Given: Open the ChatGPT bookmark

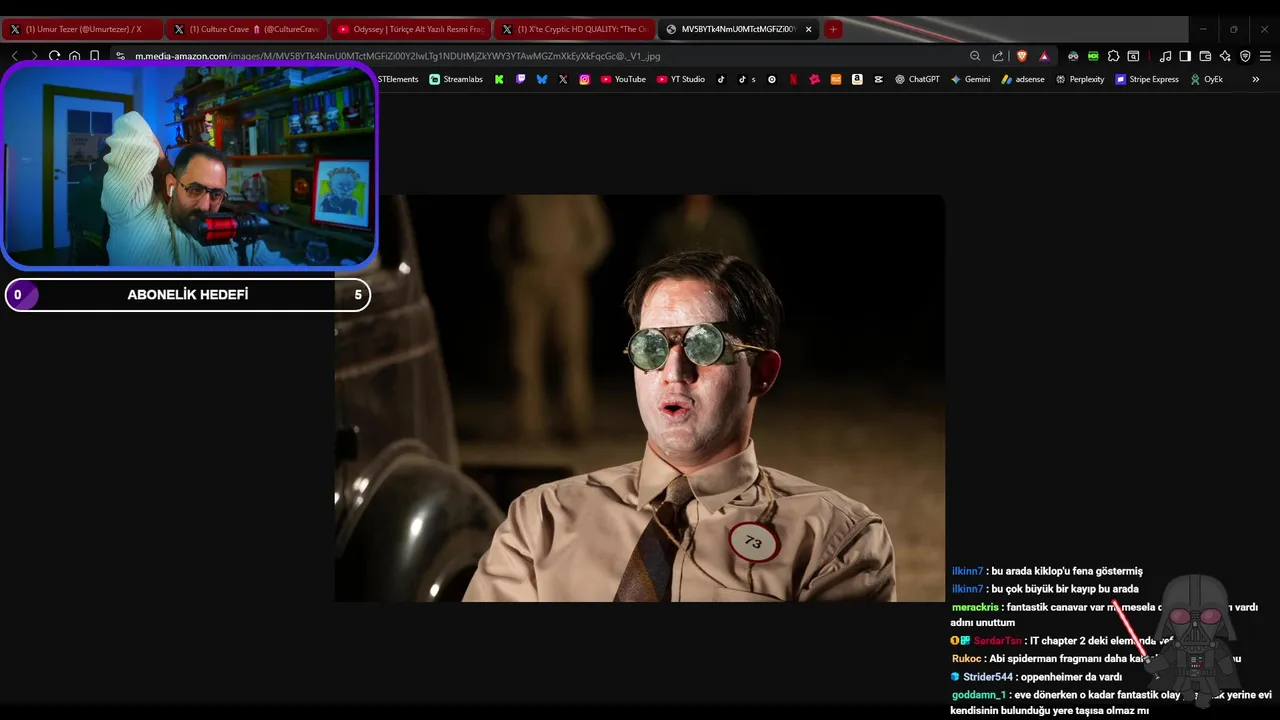Looking at the screenshot, I should pos(917,79).
